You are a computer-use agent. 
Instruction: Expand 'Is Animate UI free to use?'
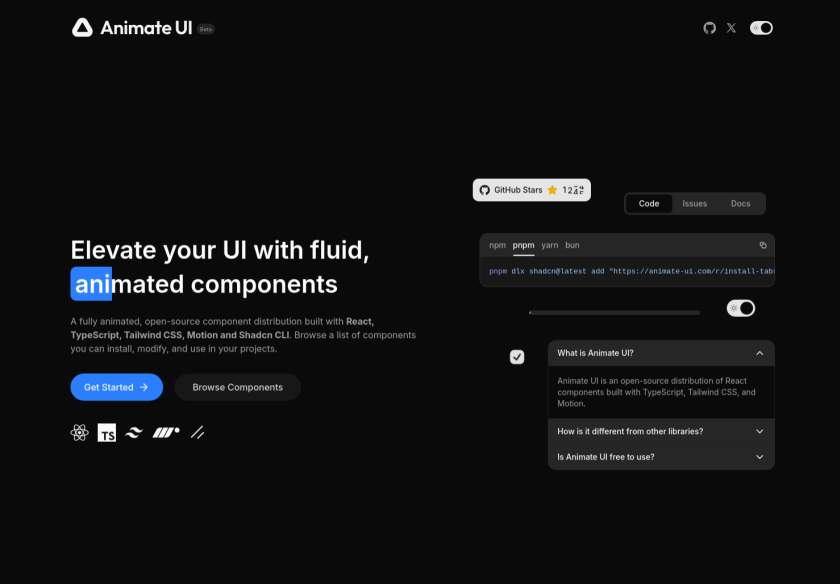[661, 457]
